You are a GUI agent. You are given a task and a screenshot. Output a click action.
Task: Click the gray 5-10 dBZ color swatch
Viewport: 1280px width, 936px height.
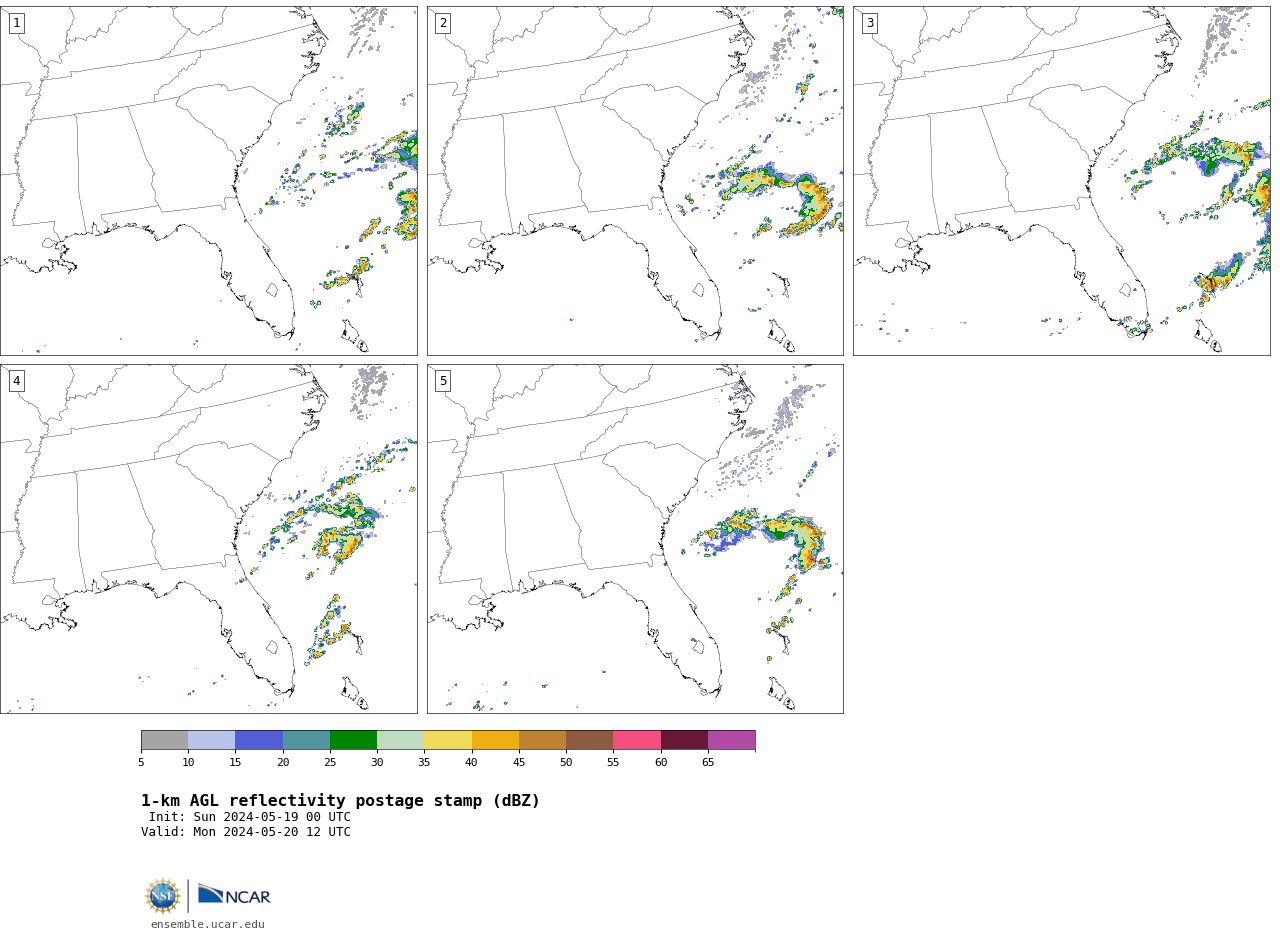tap(164, 740)
